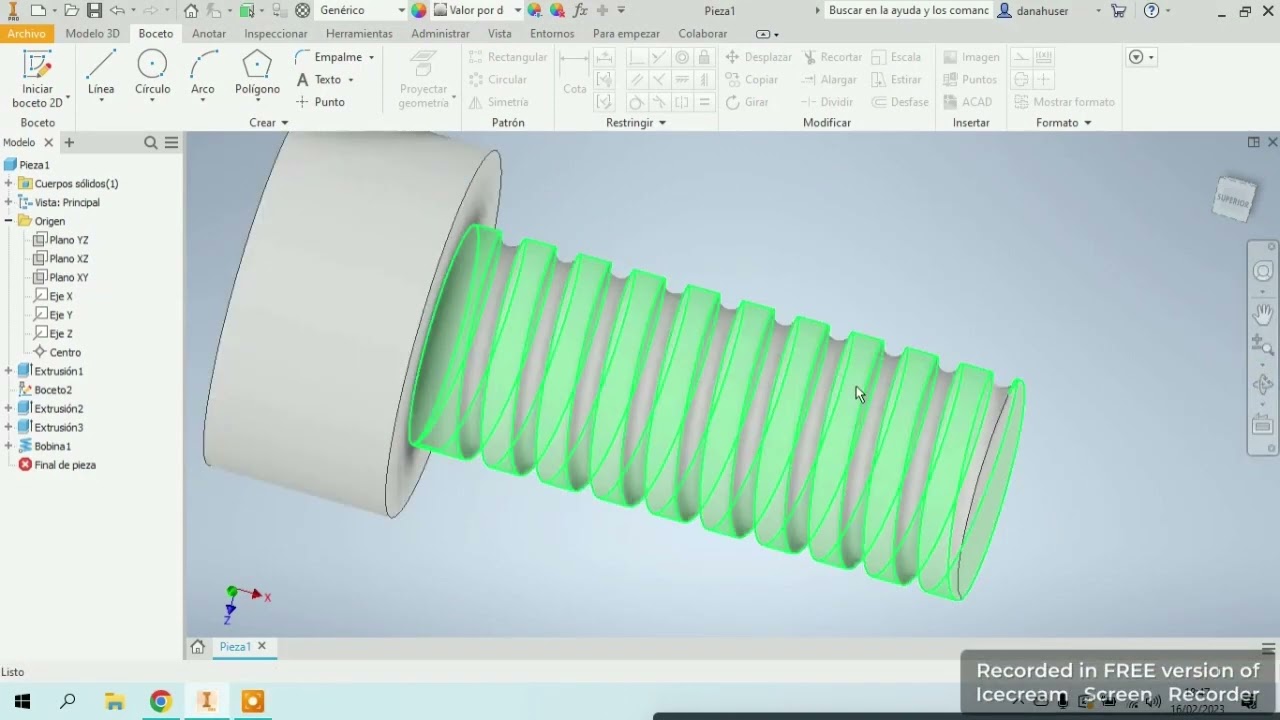Screen dimensions: 1280x720
Task: Switch to the Vista ribbon tab
Action: coord(499,34)
